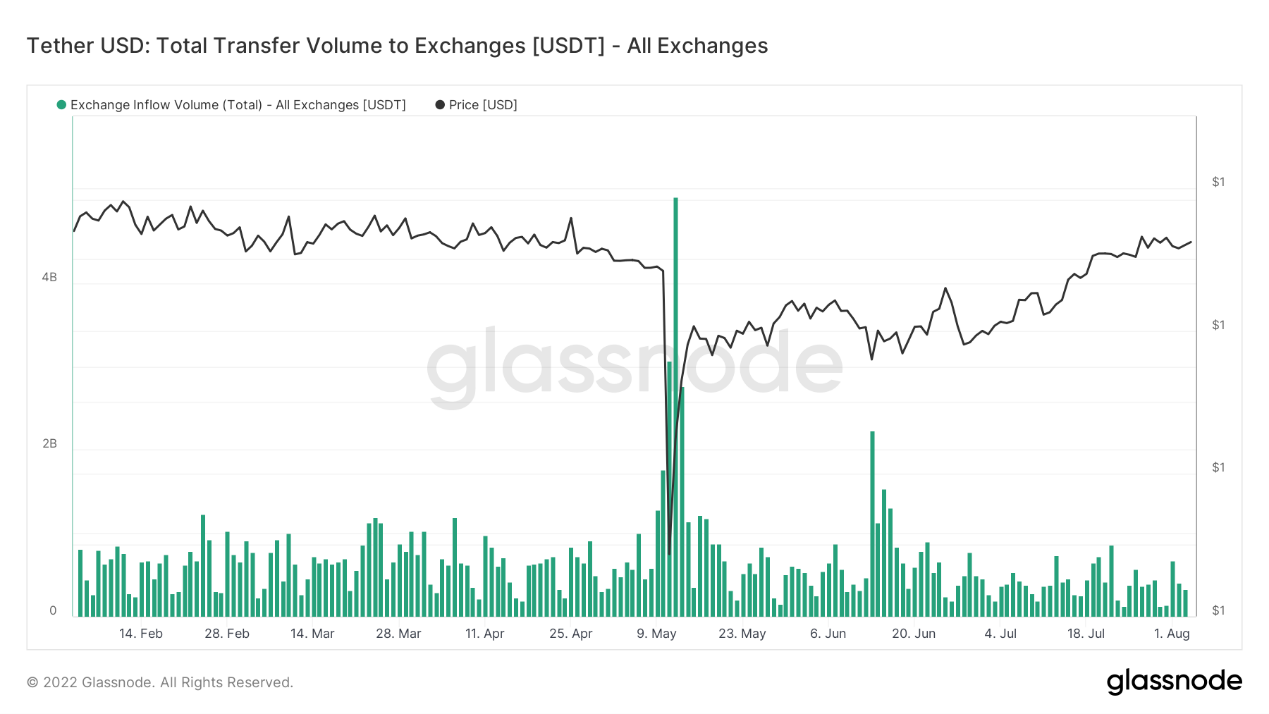The image size is (1269, 714).
Task: Click the 14. Feb date label
Action: 141,634
